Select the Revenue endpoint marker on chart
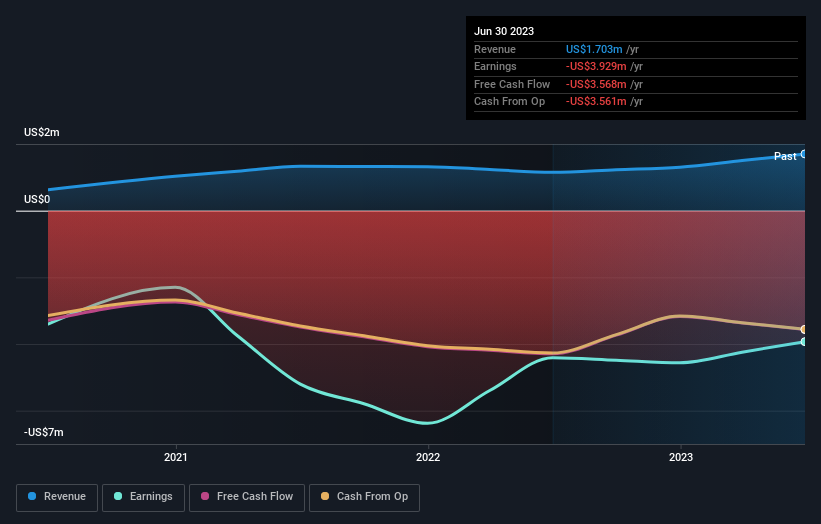 [x=804, y=154]
